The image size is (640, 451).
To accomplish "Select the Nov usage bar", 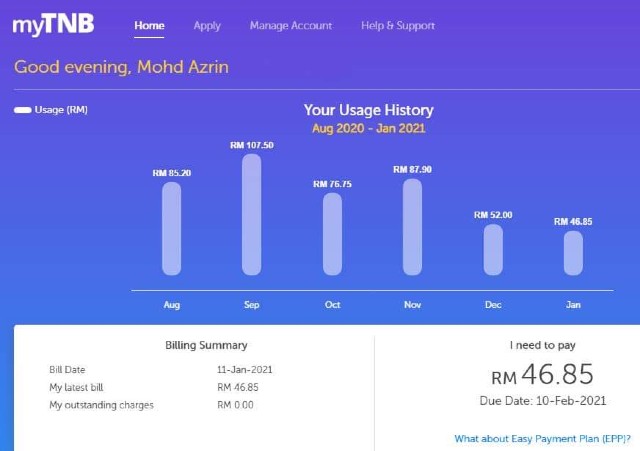I will (x=412, y=227).
